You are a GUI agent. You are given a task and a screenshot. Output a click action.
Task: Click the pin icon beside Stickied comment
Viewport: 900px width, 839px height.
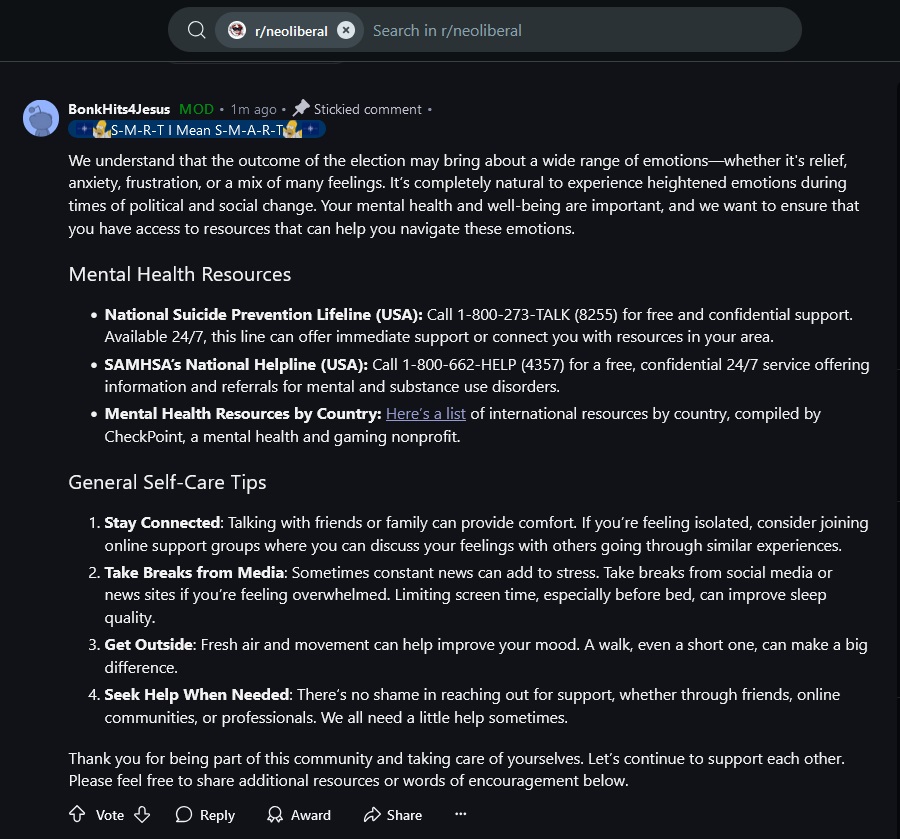(x=300, y=108)
